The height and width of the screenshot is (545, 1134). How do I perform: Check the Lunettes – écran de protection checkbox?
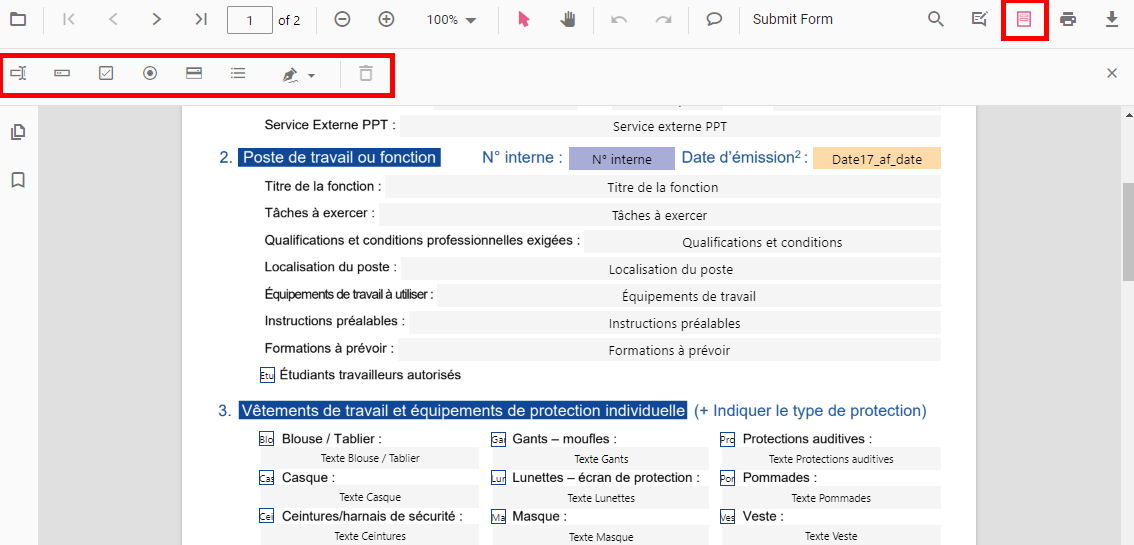pyautogui.click(x=498, y=478)
